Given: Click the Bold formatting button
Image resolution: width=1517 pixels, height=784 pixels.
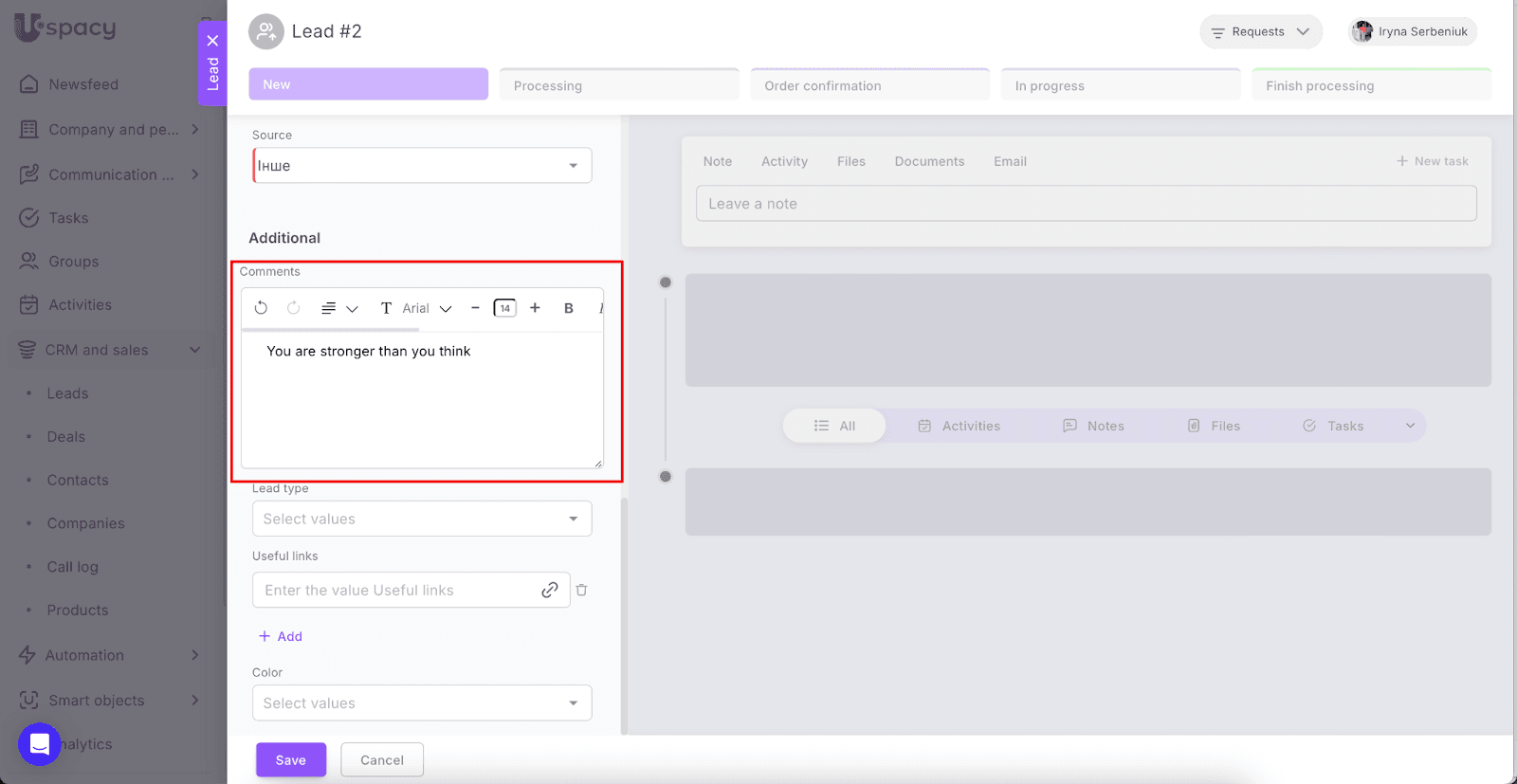Looking at the screenshot, I should point(569,308).
